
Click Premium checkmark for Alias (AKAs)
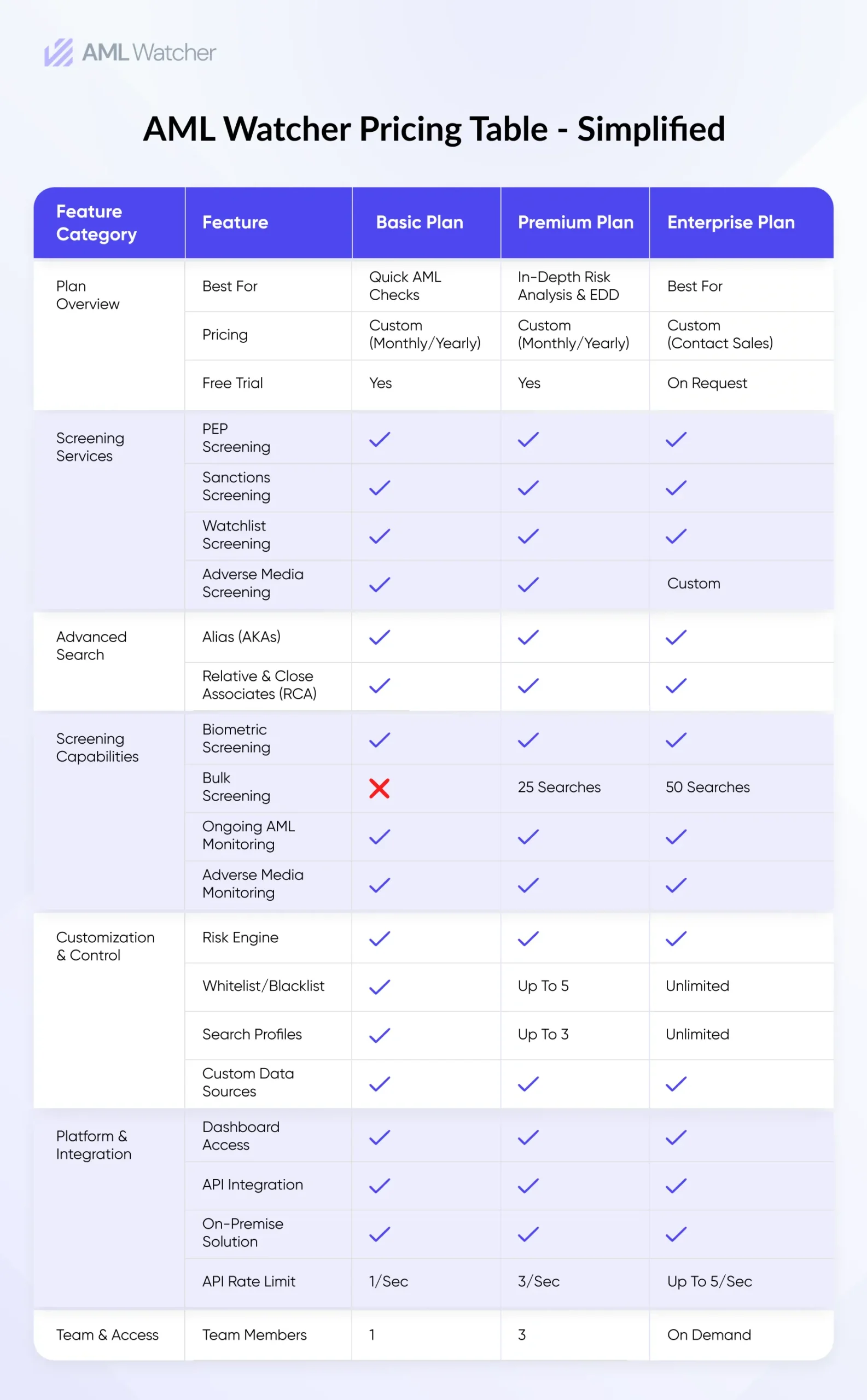point(527,637)
